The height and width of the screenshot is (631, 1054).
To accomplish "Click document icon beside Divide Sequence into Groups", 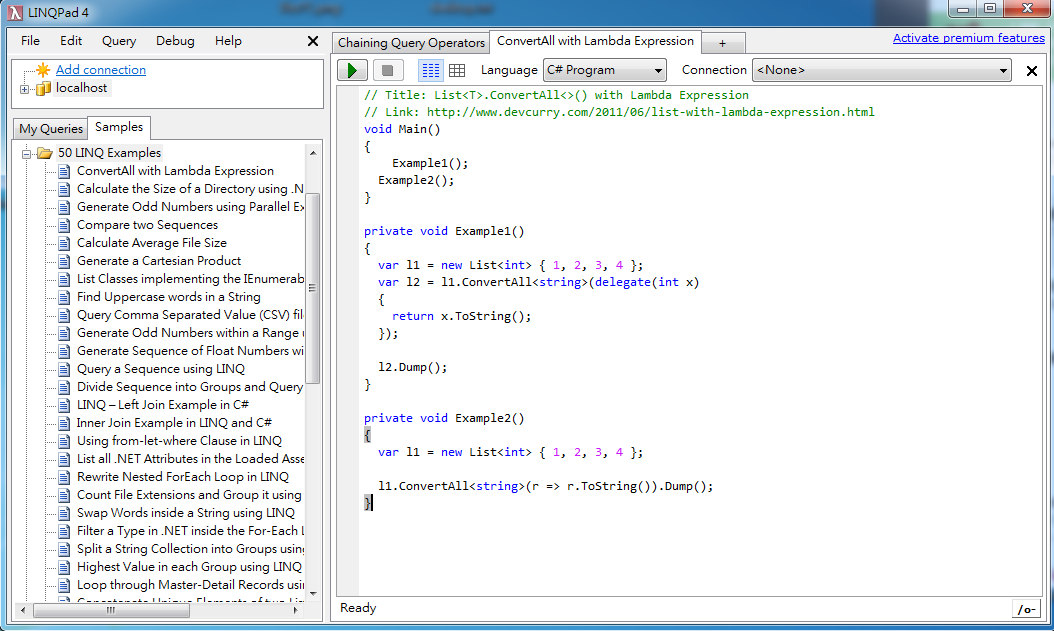I will click(64, 388).
